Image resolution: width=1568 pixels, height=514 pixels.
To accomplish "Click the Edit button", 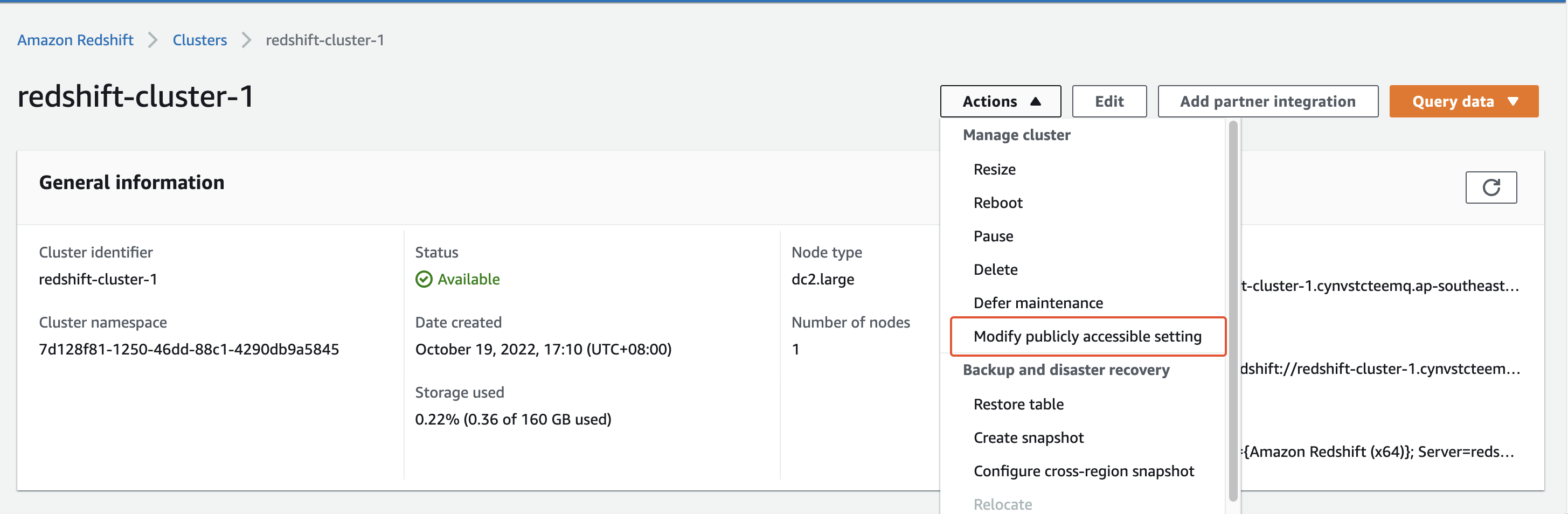I will 1108,102.
